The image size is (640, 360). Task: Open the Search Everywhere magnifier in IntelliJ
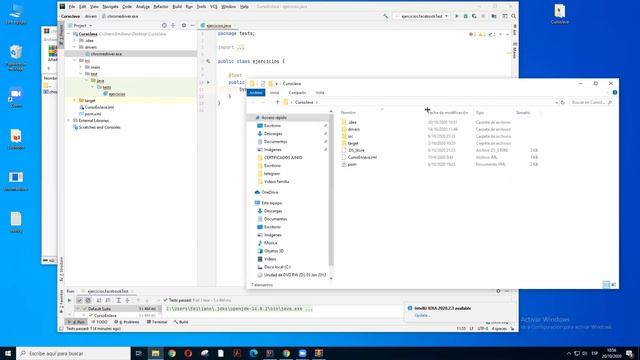click(x=513, y=16)
